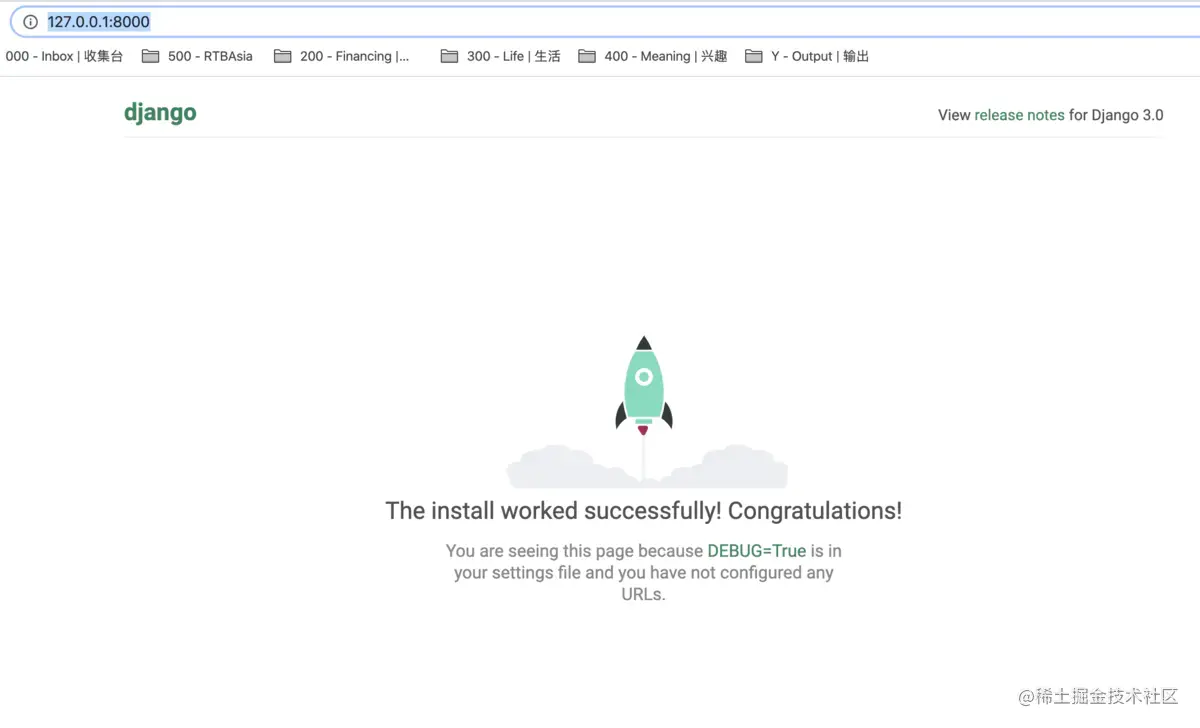Click the site info icon in address bar
1200x728 pixels.
point(30,22)
